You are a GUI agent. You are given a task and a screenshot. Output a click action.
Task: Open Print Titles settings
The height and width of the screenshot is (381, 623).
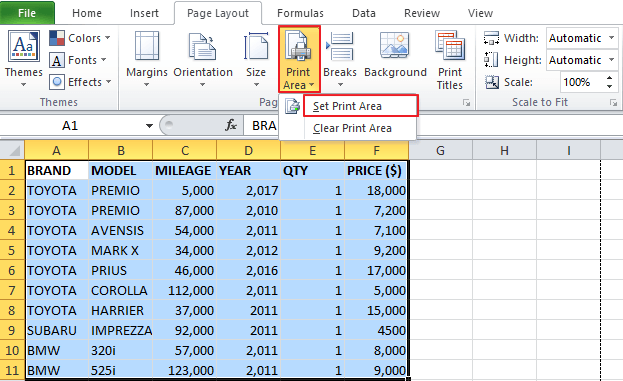coord(450,60)
